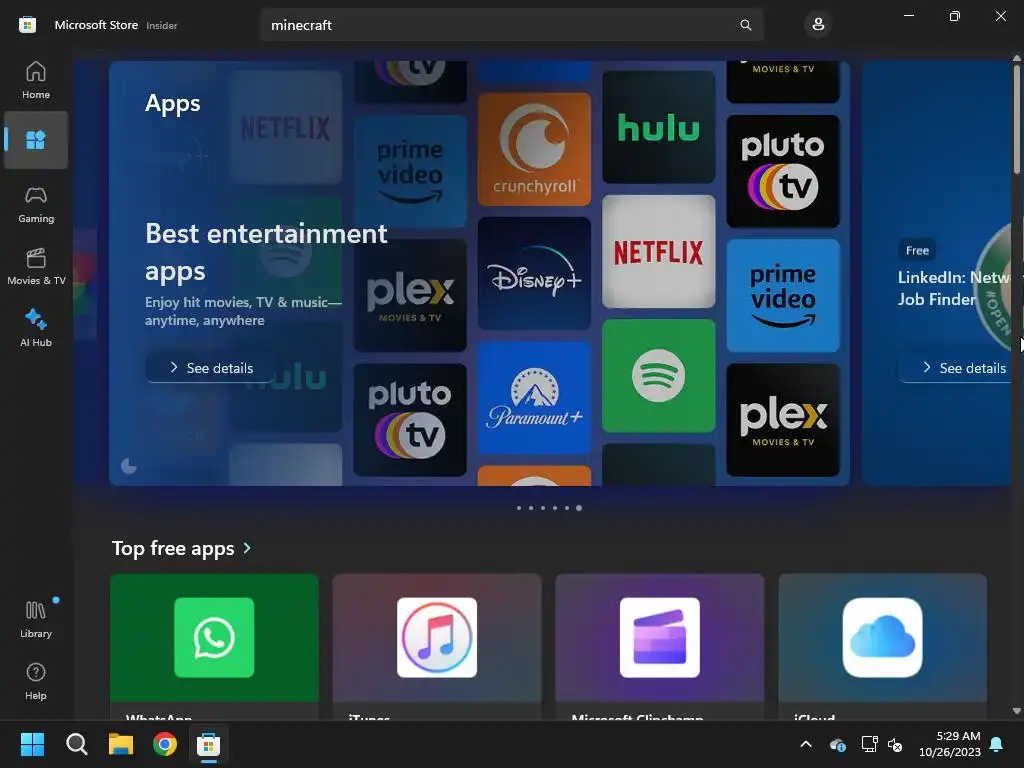This screenshot has height=768, width=1024.
Task: Open the Microsoft Clipchamp app card
Action: 660,647
